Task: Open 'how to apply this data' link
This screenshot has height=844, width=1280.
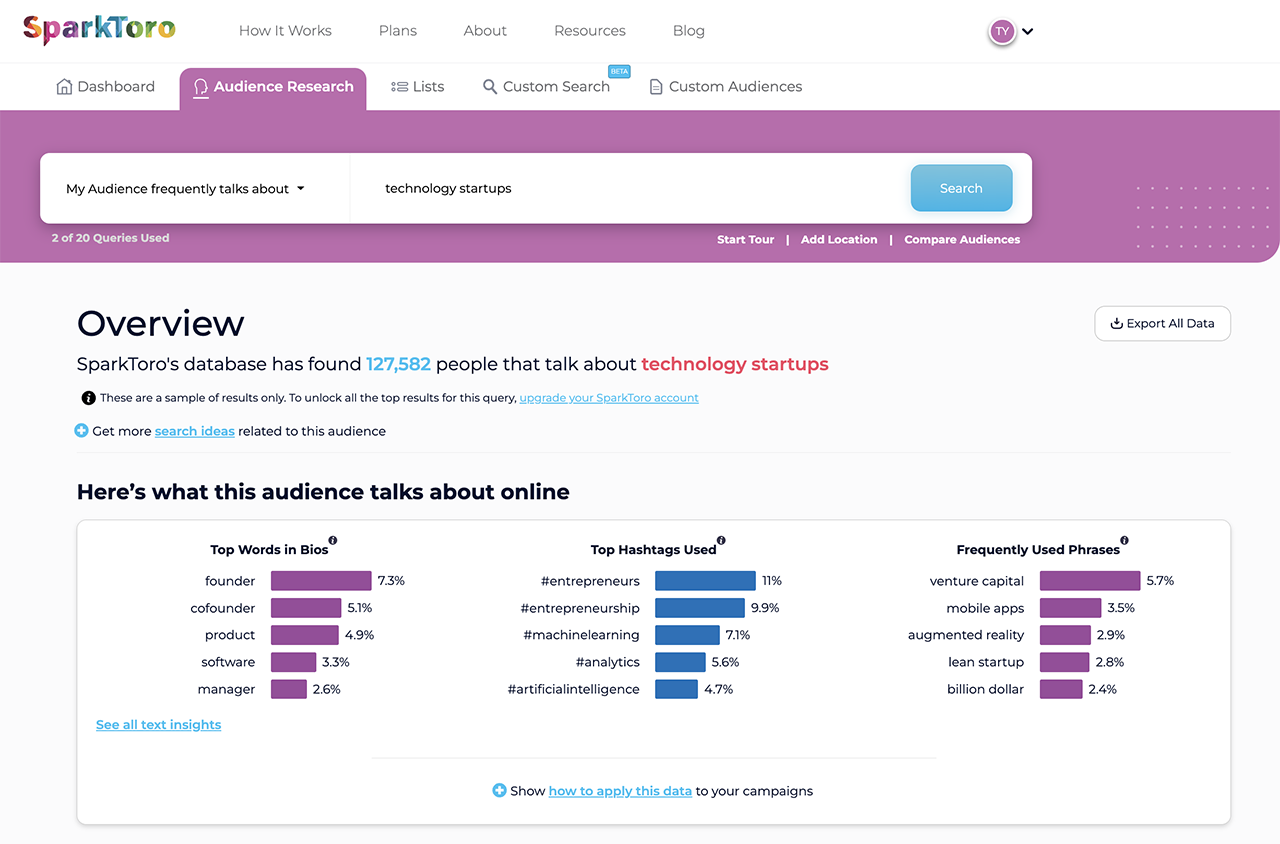Action: coord(620,791)
